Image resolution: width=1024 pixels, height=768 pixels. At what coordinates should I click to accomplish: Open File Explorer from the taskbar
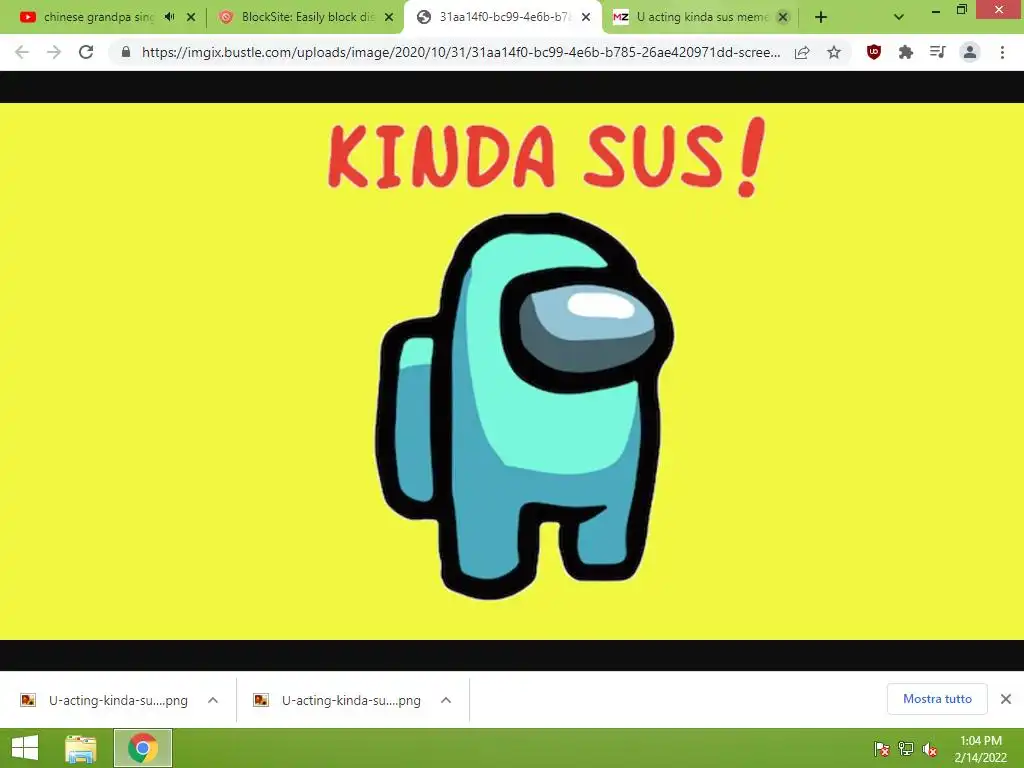pos(81,748)
